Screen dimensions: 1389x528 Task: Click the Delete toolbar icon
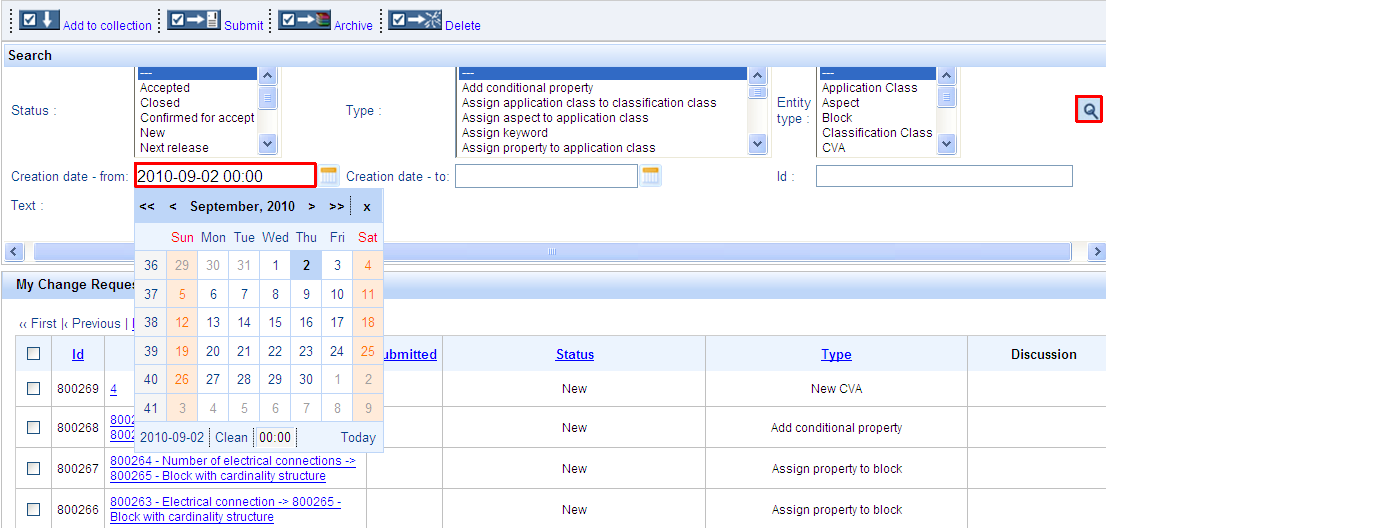tap(415, 21)
